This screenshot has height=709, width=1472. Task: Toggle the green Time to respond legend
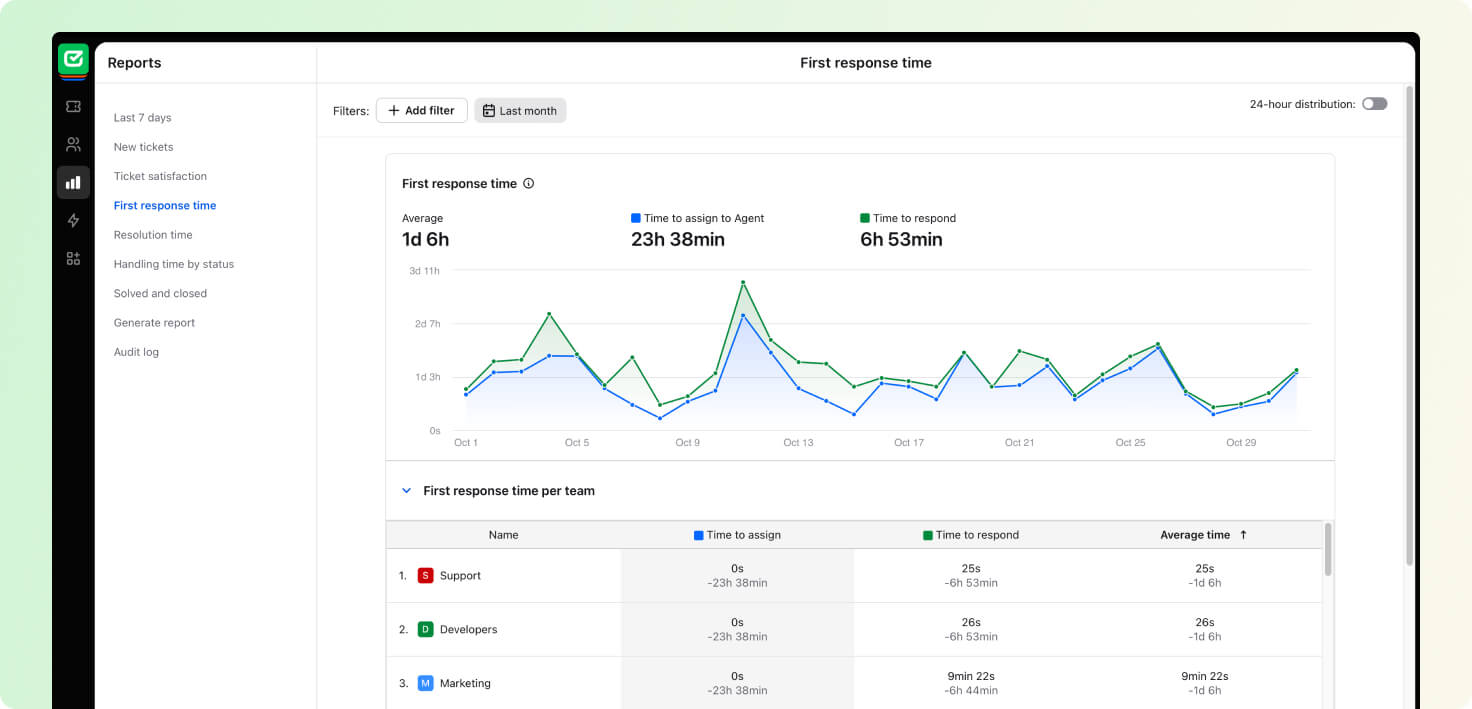(x=907, y=218)
